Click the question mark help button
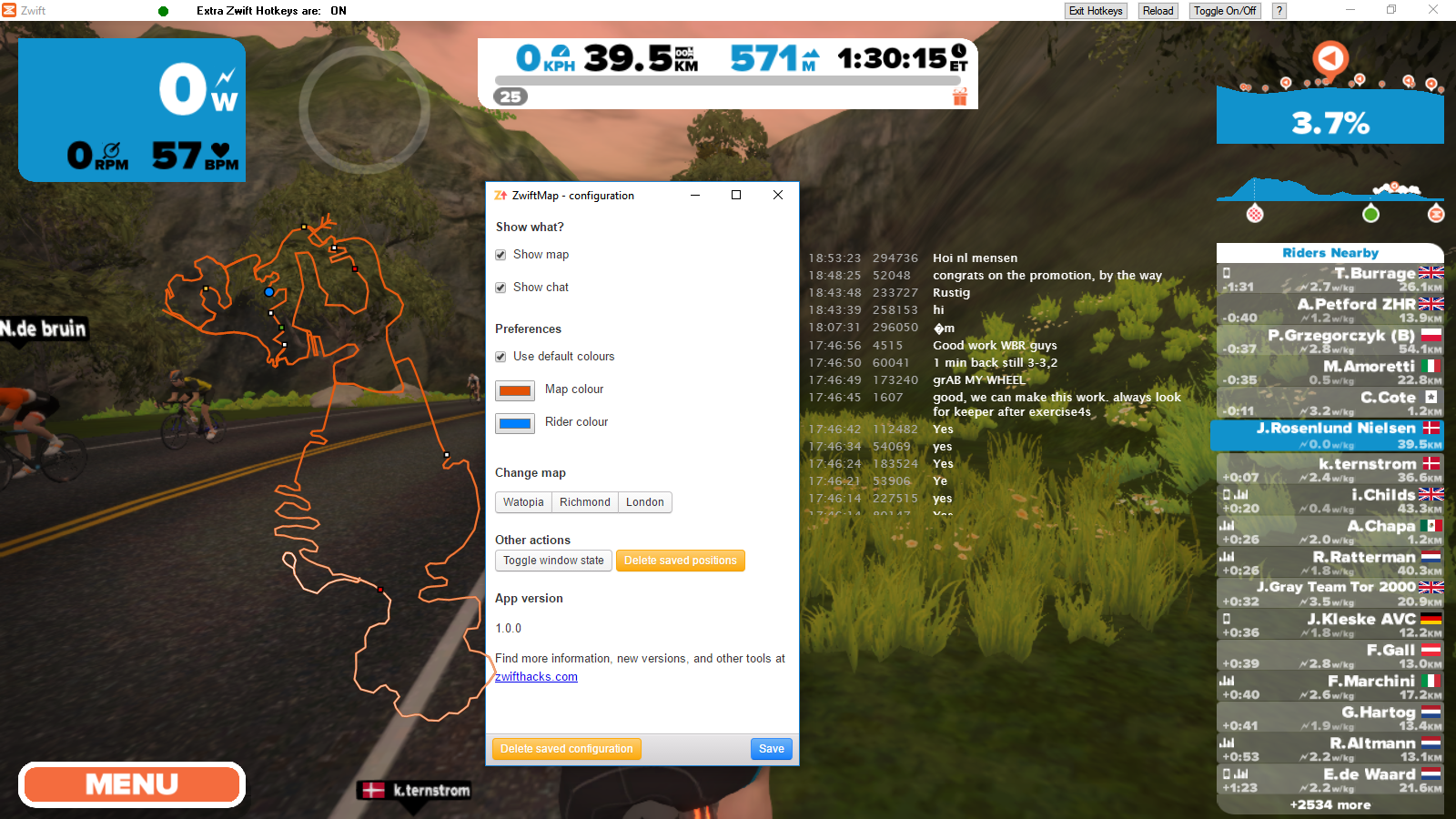 click(x=1279, y=11)
